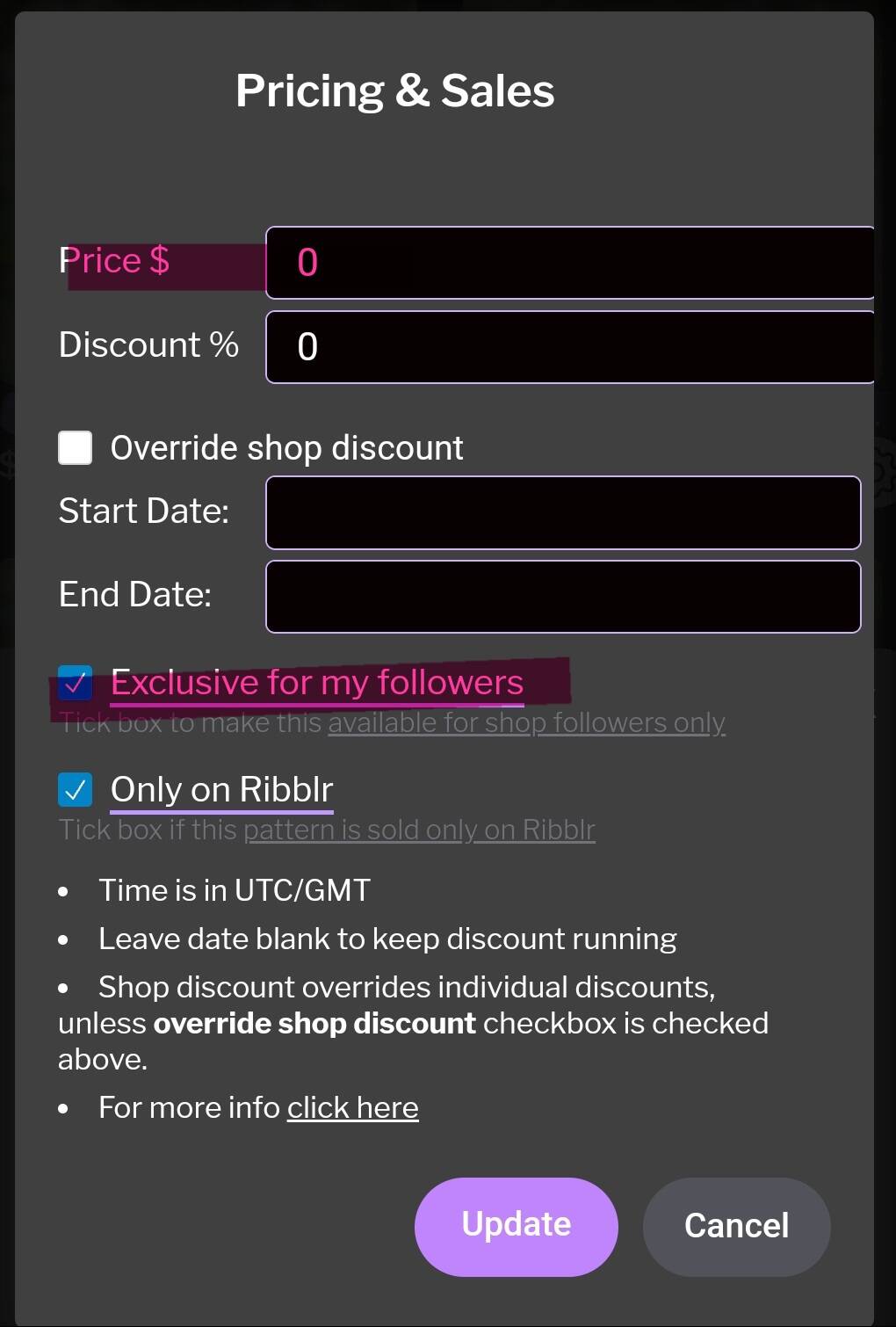Click the Price $ label

click(x=114, y=260)
